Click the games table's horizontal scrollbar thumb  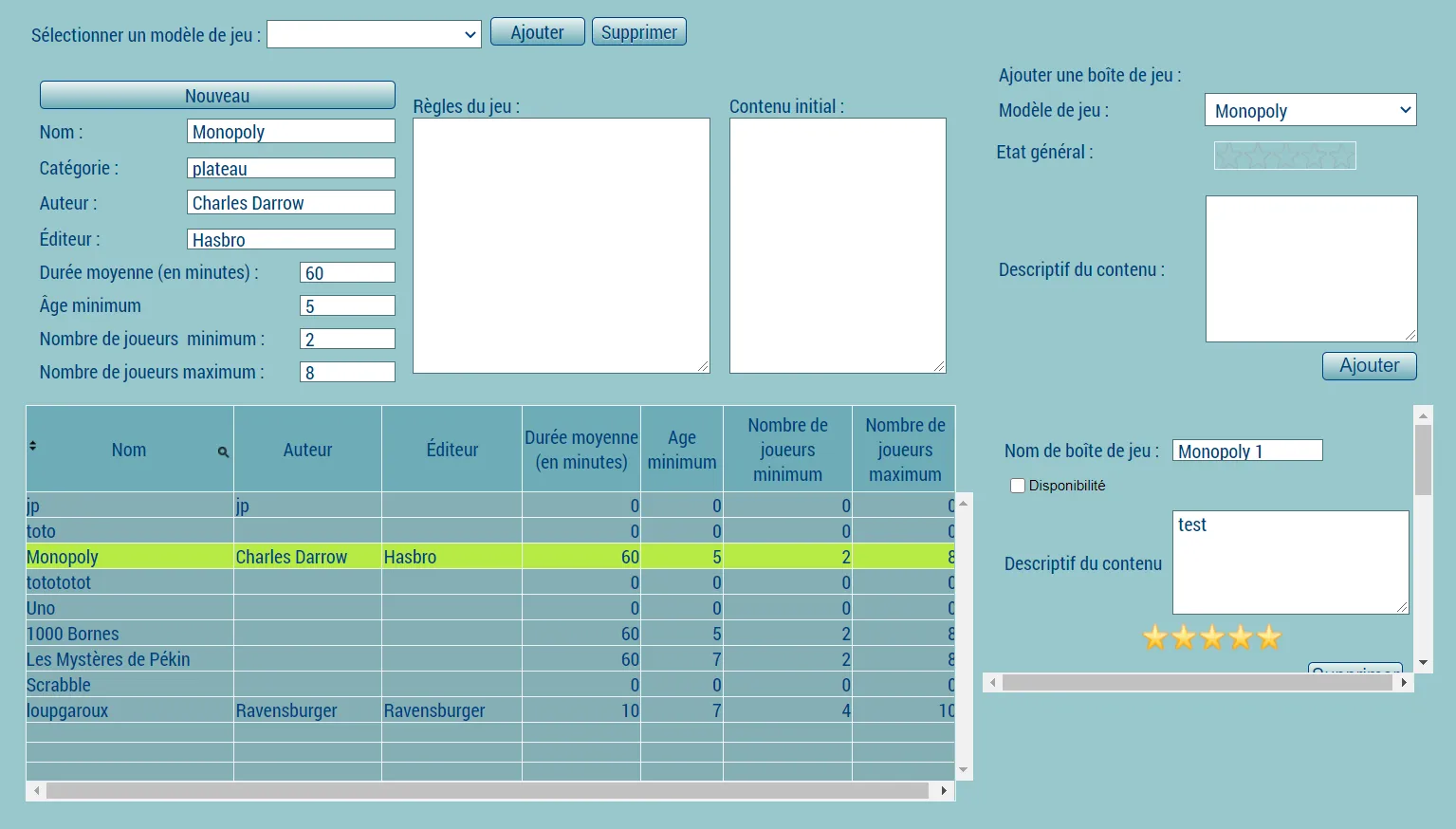[488, 790]
